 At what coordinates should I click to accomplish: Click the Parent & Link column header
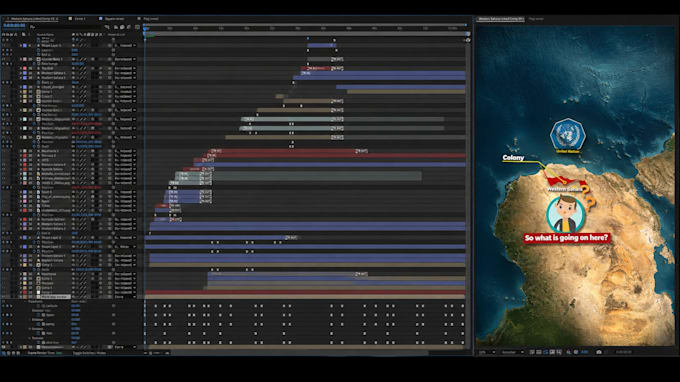[116, 34]
